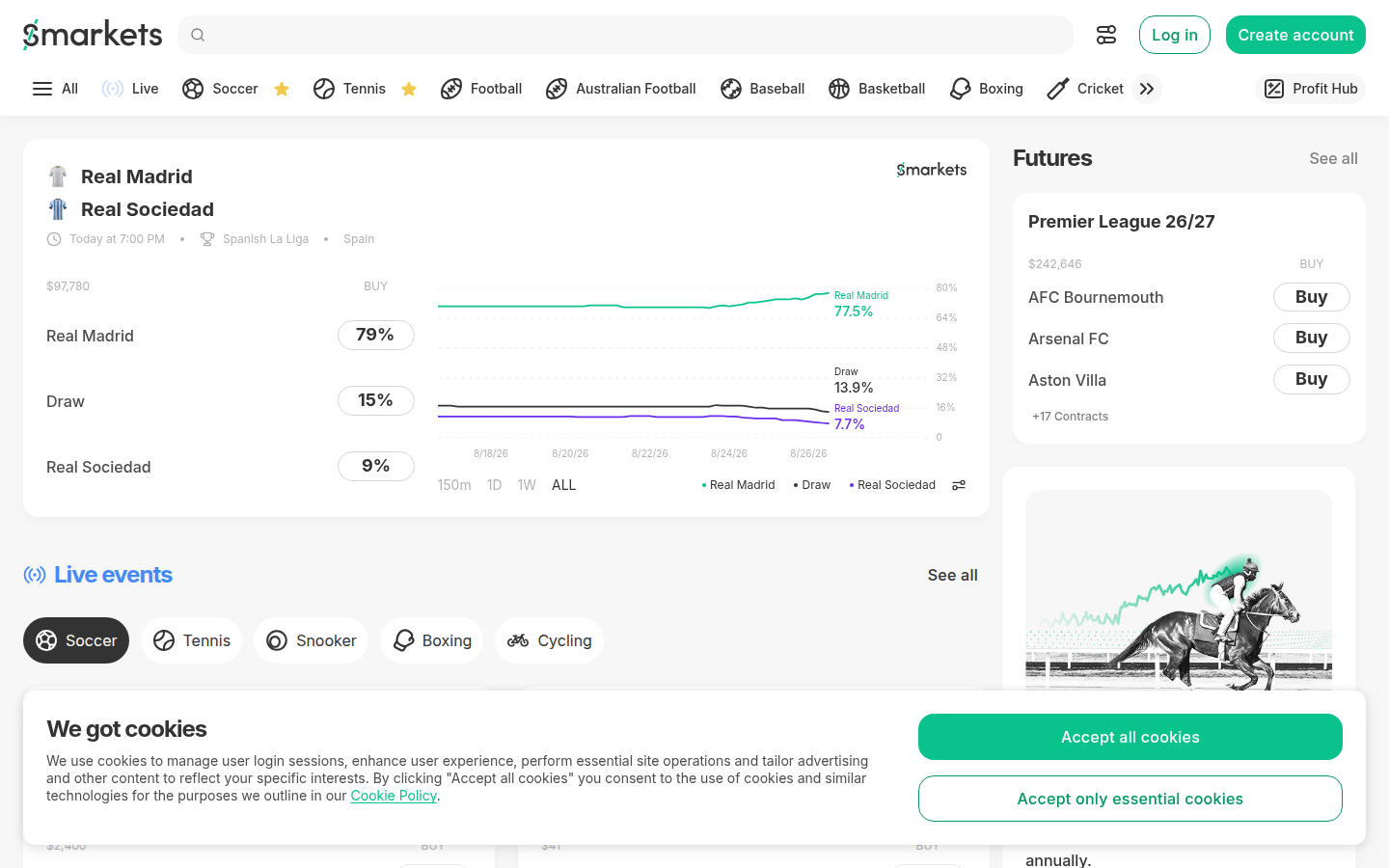Viewport: 1389px width, 868px height.
Task: Click the Real Sociedad striped jersey icon
Action: pos(58,209)
